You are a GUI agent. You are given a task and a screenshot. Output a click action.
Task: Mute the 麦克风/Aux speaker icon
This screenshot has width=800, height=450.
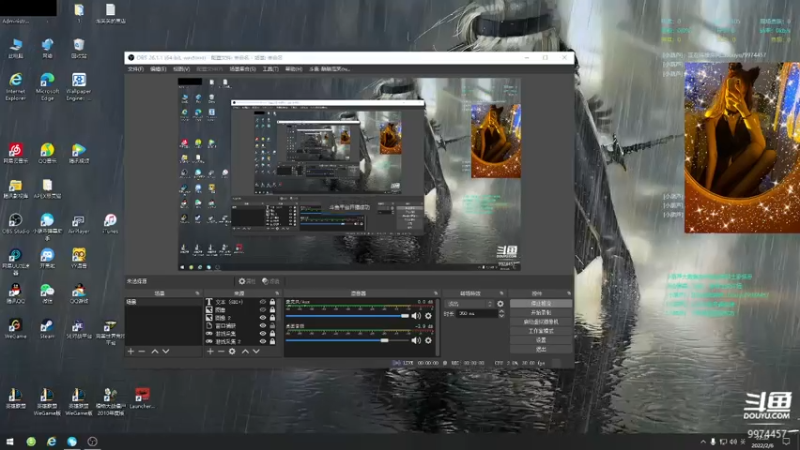tap(416, 316)
